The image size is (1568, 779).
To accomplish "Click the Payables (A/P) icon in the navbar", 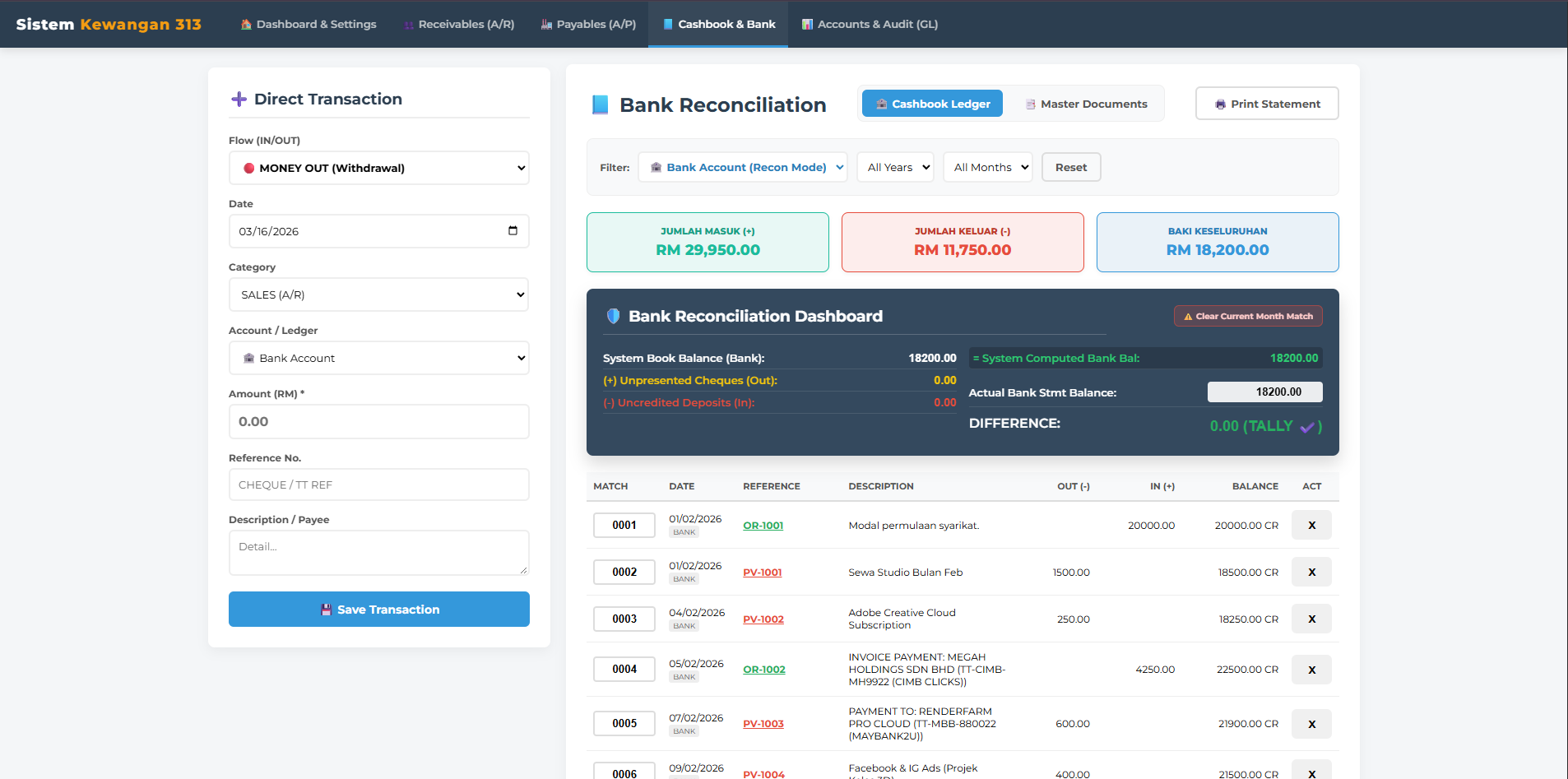I will 545,24.
